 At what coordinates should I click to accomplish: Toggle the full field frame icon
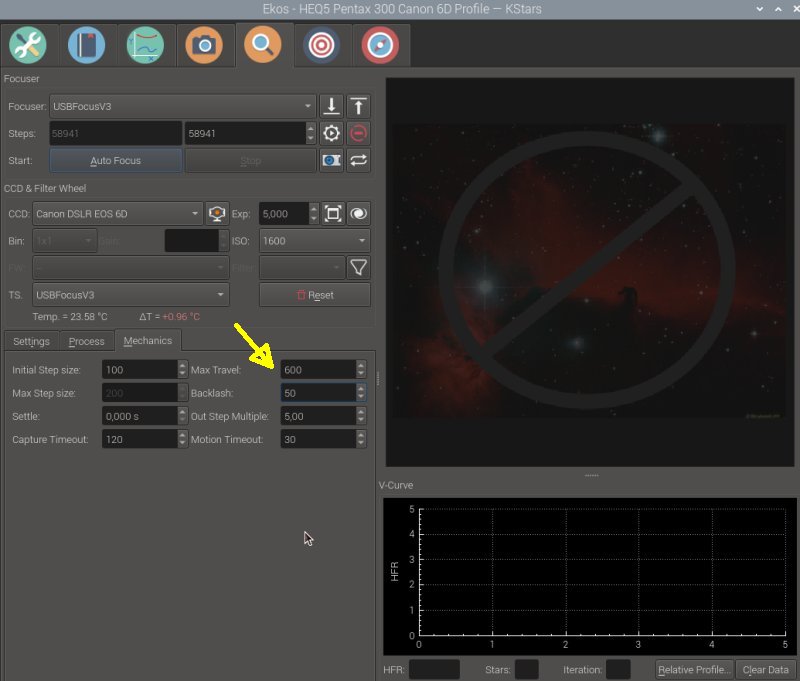click(x=333, y=214)
